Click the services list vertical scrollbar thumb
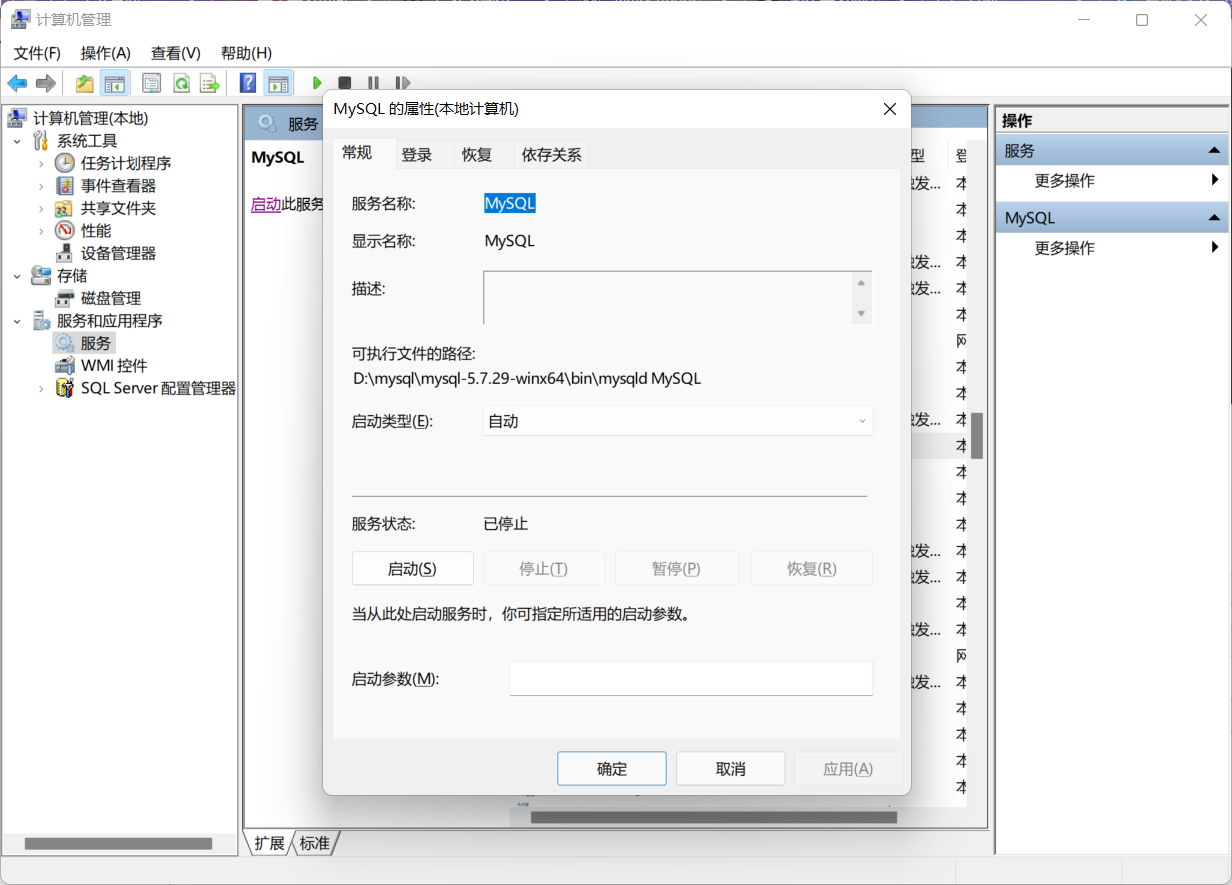The image size is (1232, 885). pyautogui.click(x=977, y=436)
